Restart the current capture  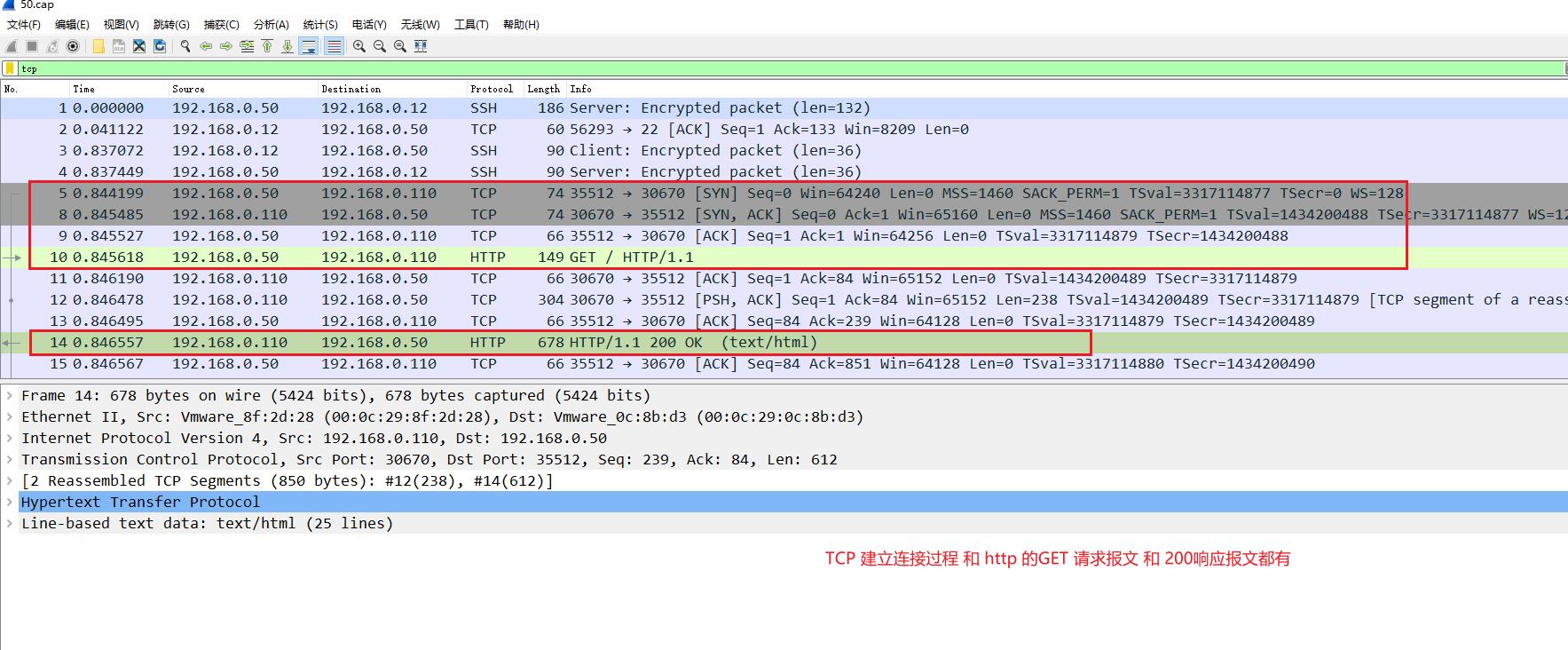click(52, 46)
